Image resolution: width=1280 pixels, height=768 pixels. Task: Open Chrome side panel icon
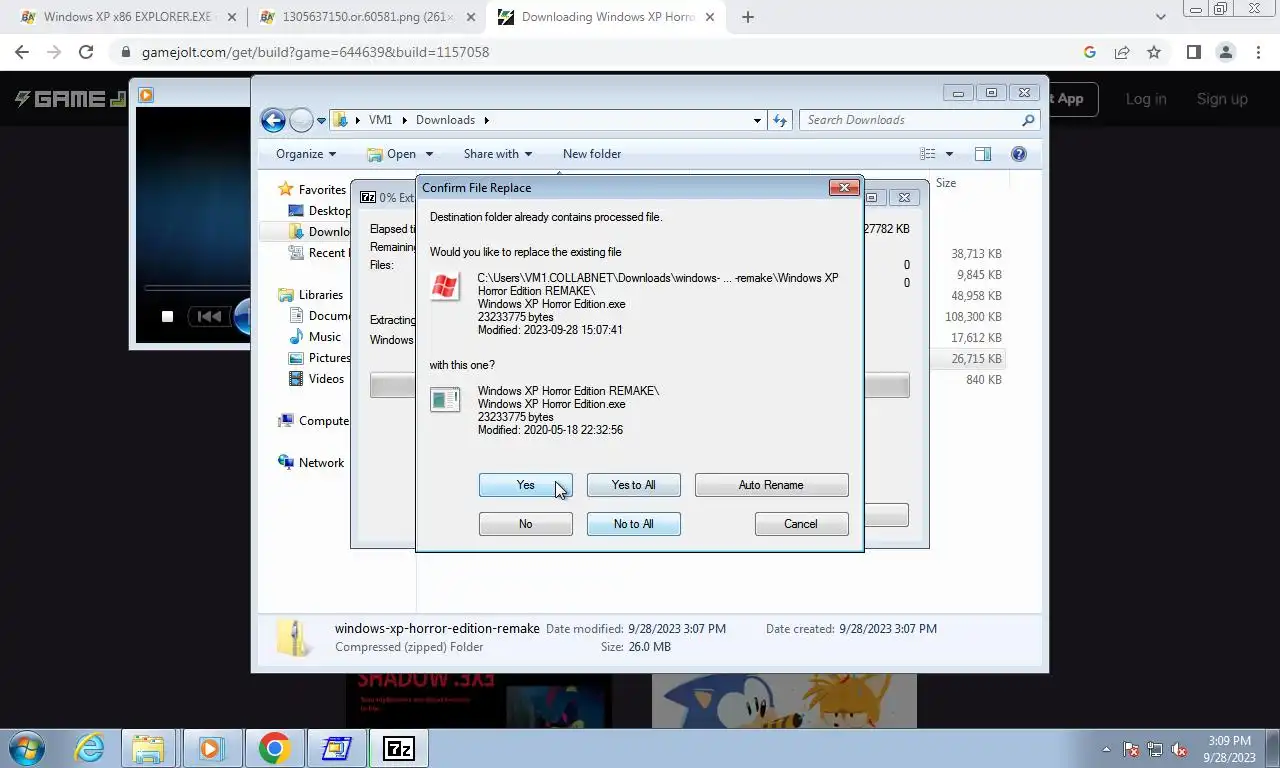click(x=1193, y=52)
